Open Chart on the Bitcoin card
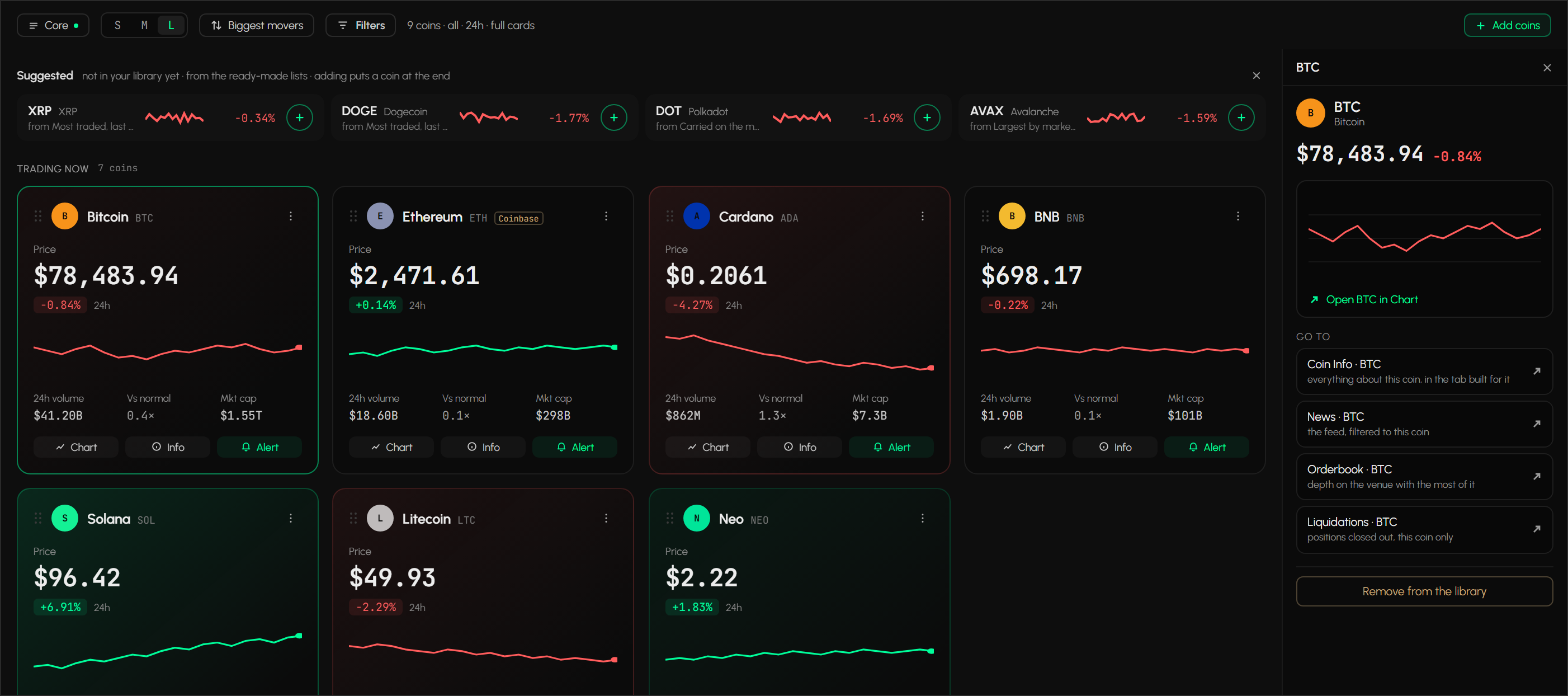This screenshot has height=696, width=1568. click(76, 447)
